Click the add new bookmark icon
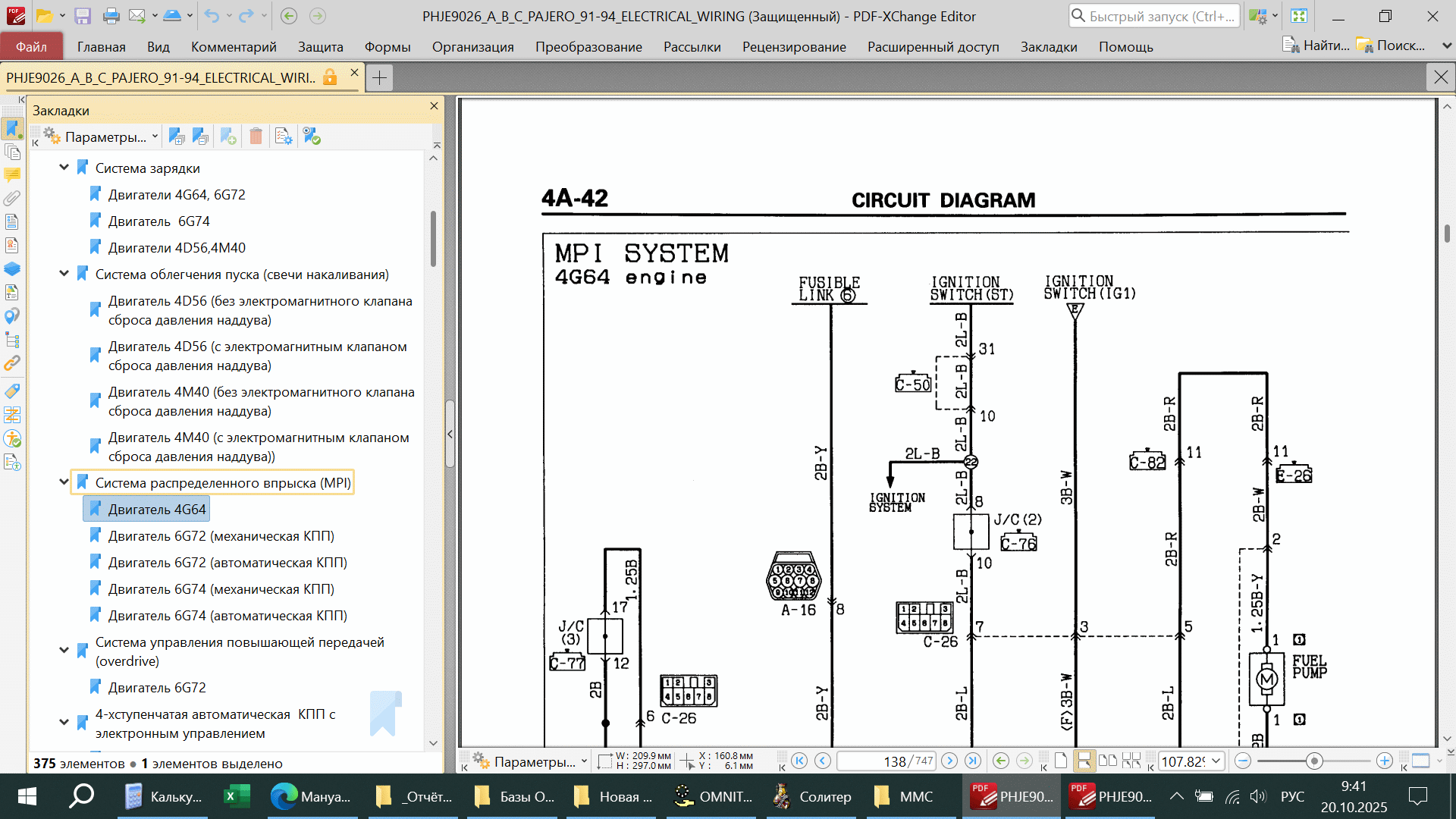 tap(228, 136)
